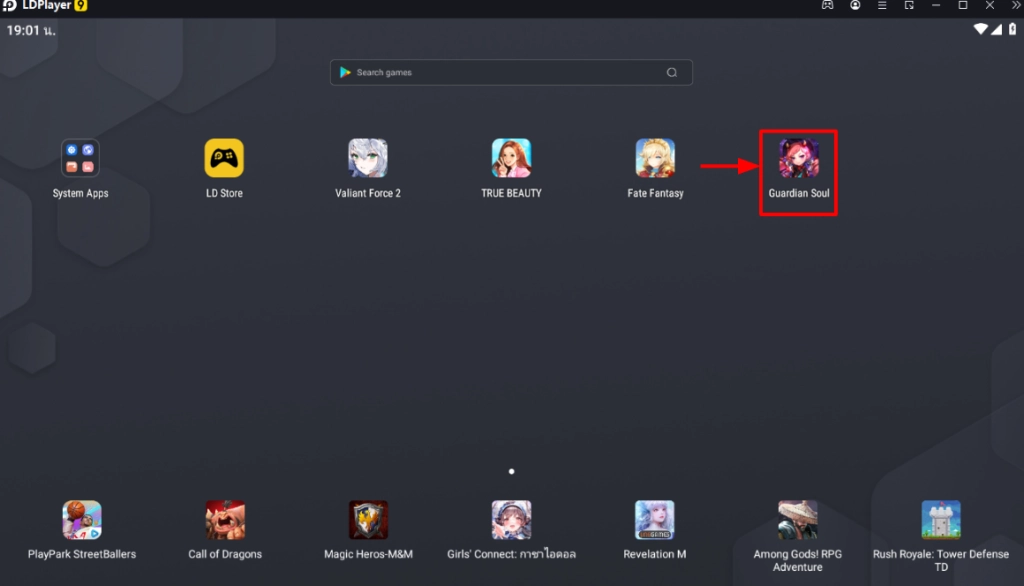Open the System Apps folder

coord(80,158)
